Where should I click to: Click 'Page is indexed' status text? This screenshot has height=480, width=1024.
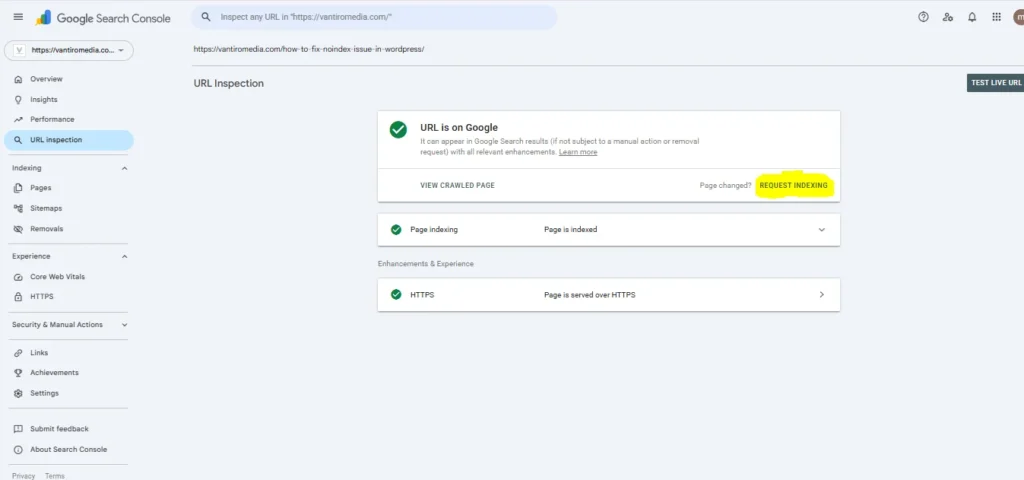570,230
